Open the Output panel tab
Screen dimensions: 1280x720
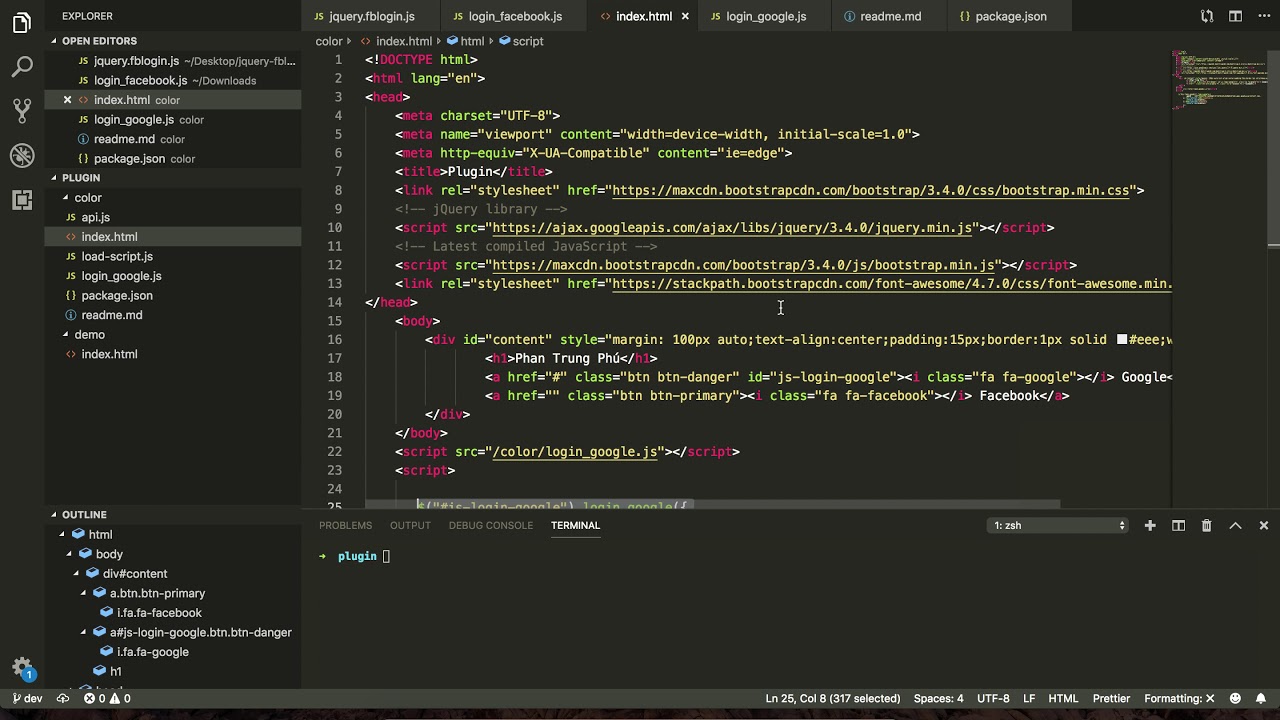pos(410,525)
